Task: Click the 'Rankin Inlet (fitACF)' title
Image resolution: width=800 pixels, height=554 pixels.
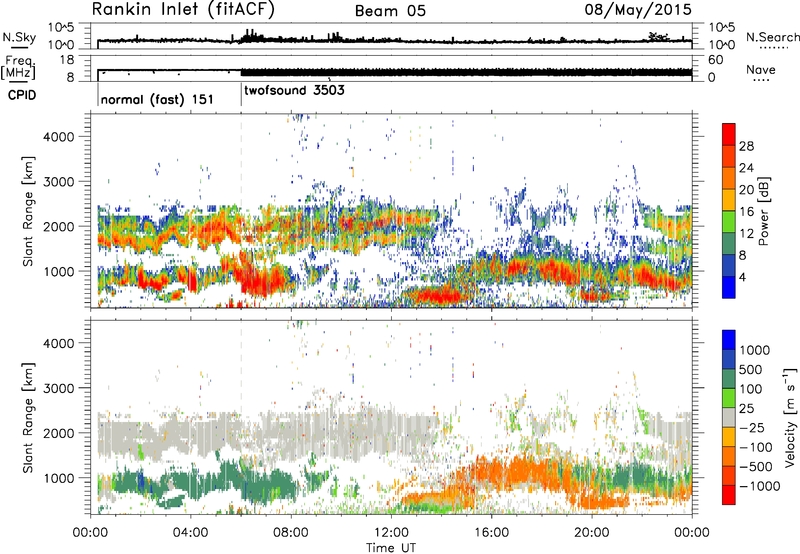Action: (183, 9)
